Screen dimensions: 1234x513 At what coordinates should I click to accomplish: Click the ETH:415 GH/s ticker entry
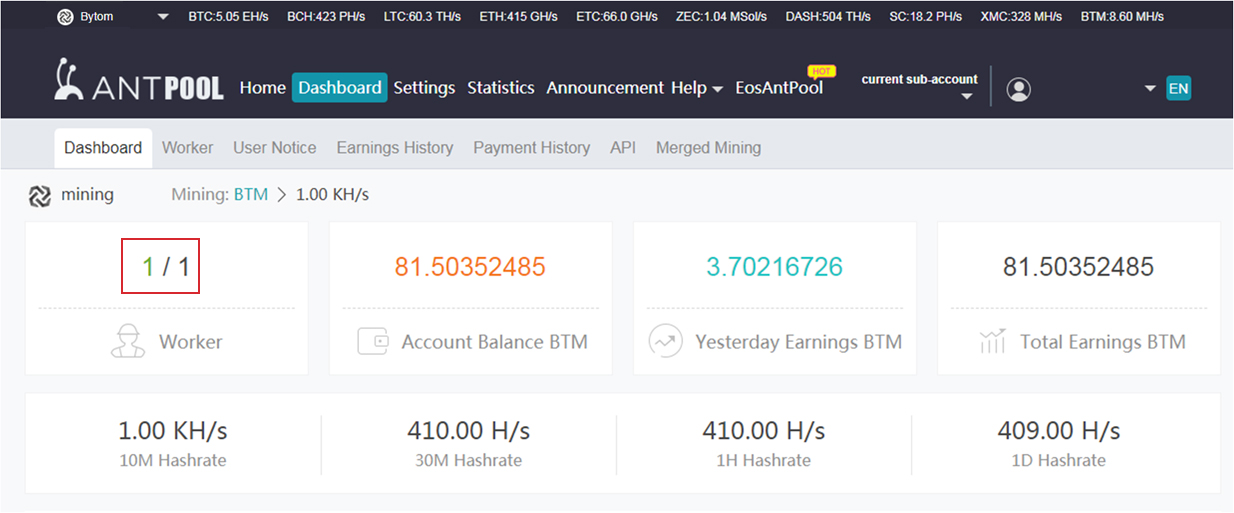519,17
